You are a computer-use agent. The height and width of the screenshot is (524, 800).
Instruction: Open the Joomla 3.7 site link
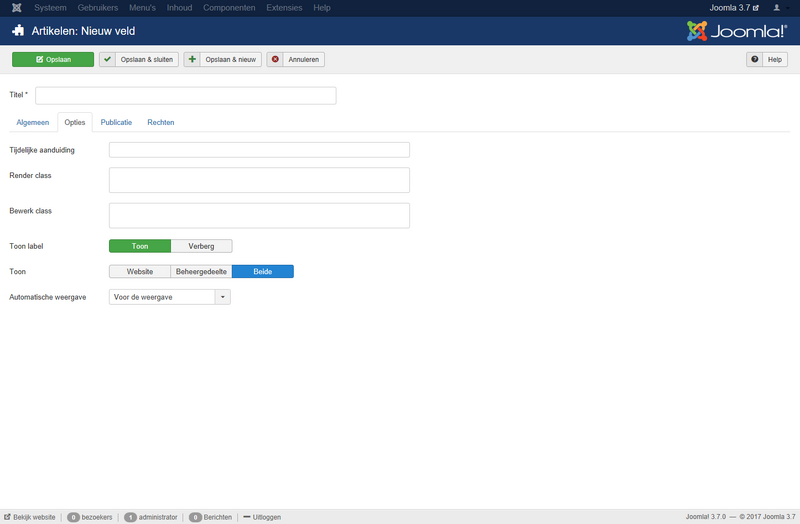(734, 8)
